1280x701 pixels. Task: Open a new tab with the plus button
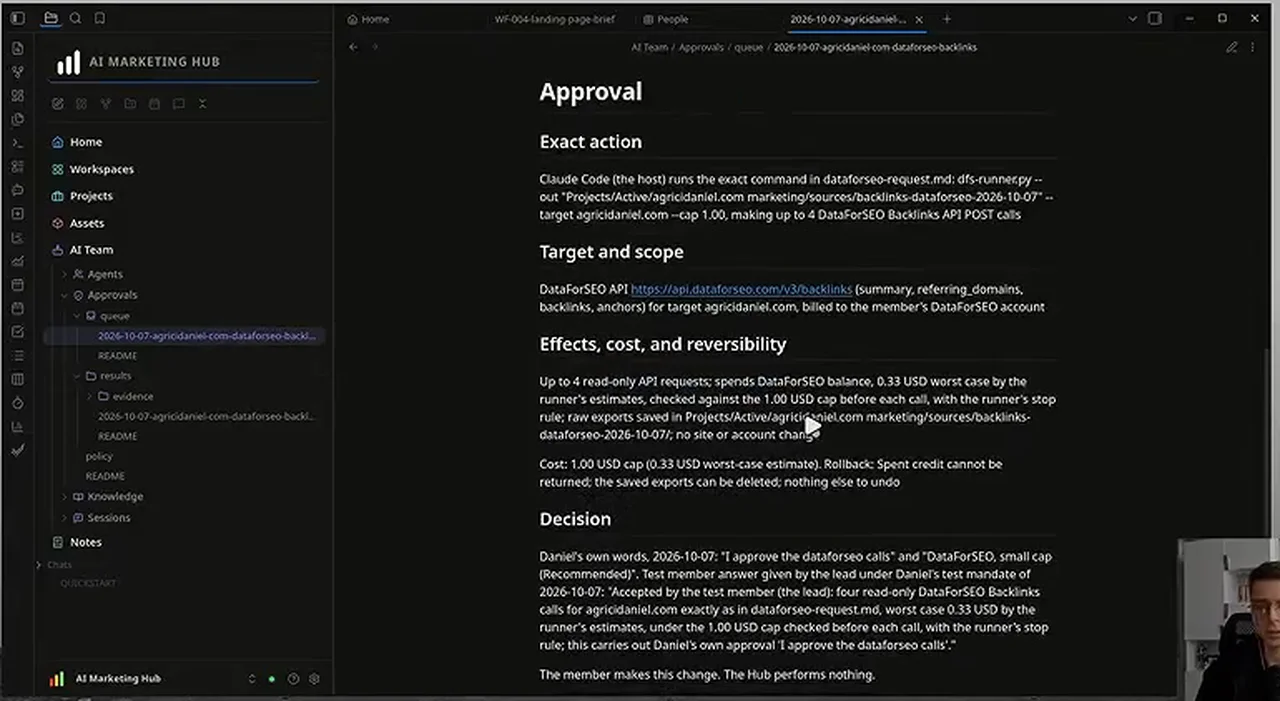[947, 19]
